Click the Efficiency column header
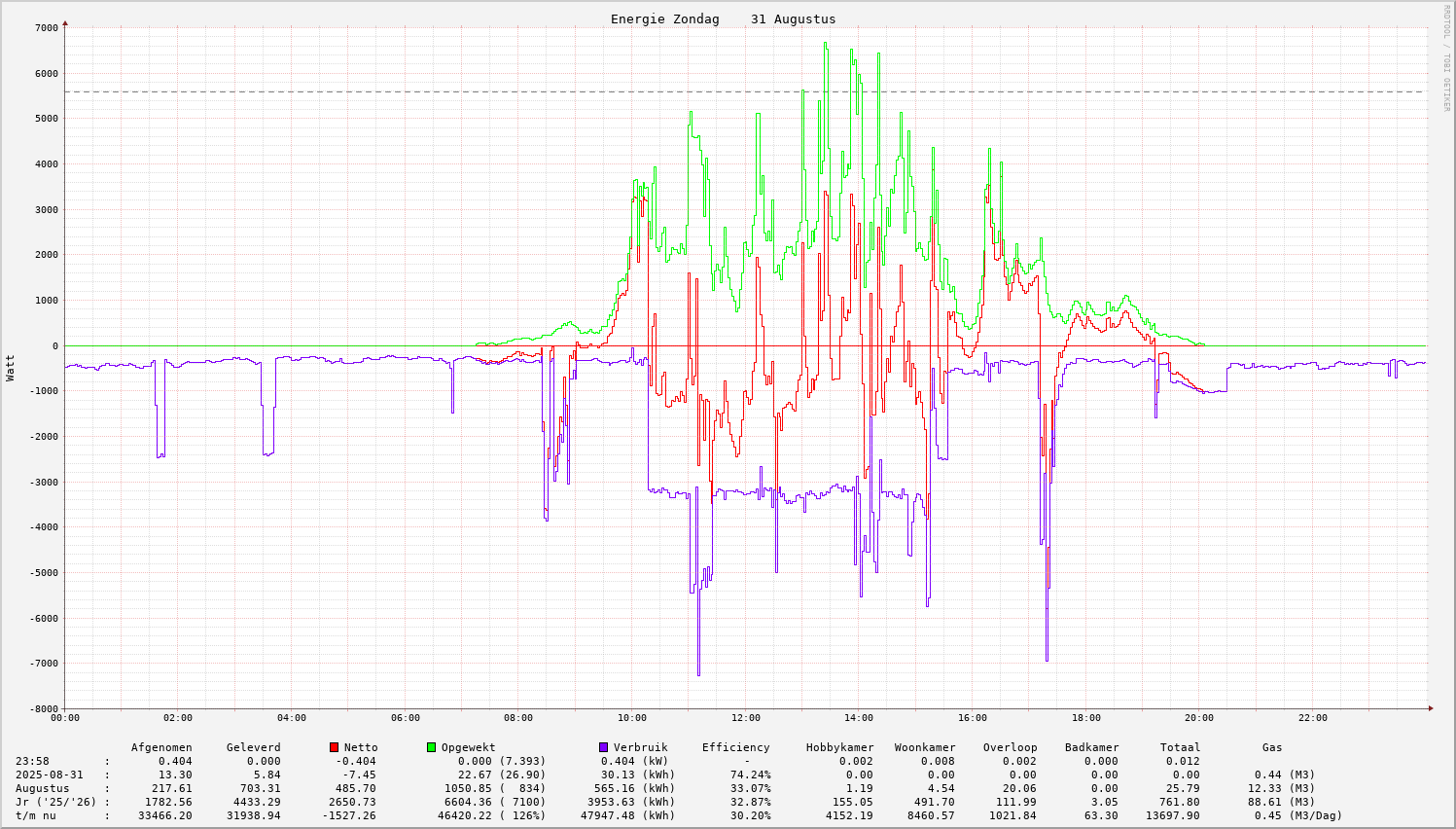1456x829 pixels. tap(735, 747)
